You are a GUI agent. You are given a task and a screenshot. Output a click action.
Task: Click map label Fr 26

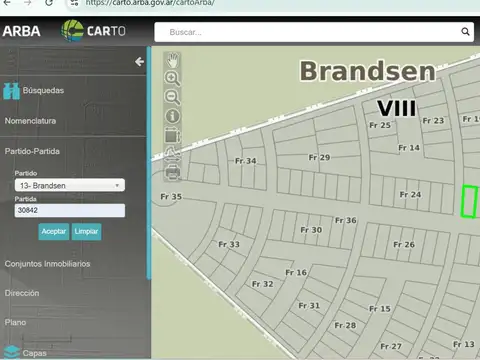click(404, 245)
